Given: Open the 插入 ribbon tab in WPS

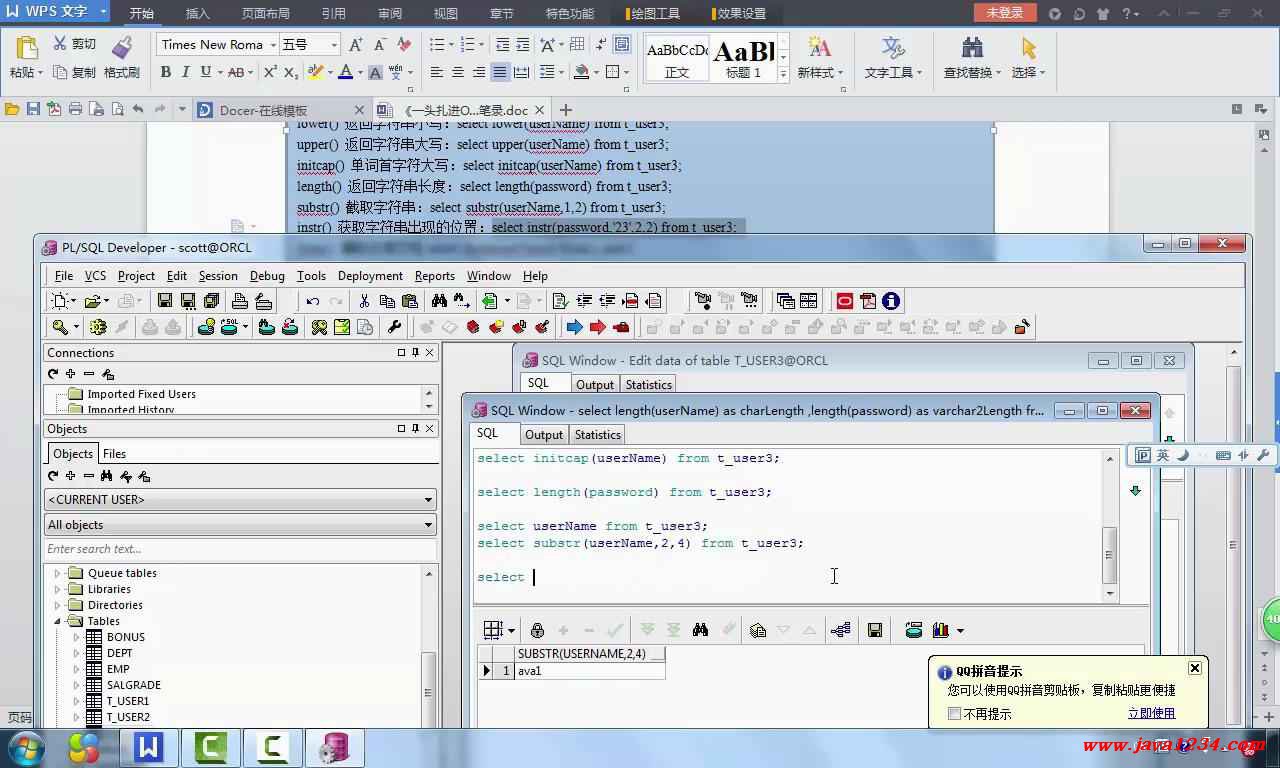Looking at the screenshot, I should click(198, 13).
